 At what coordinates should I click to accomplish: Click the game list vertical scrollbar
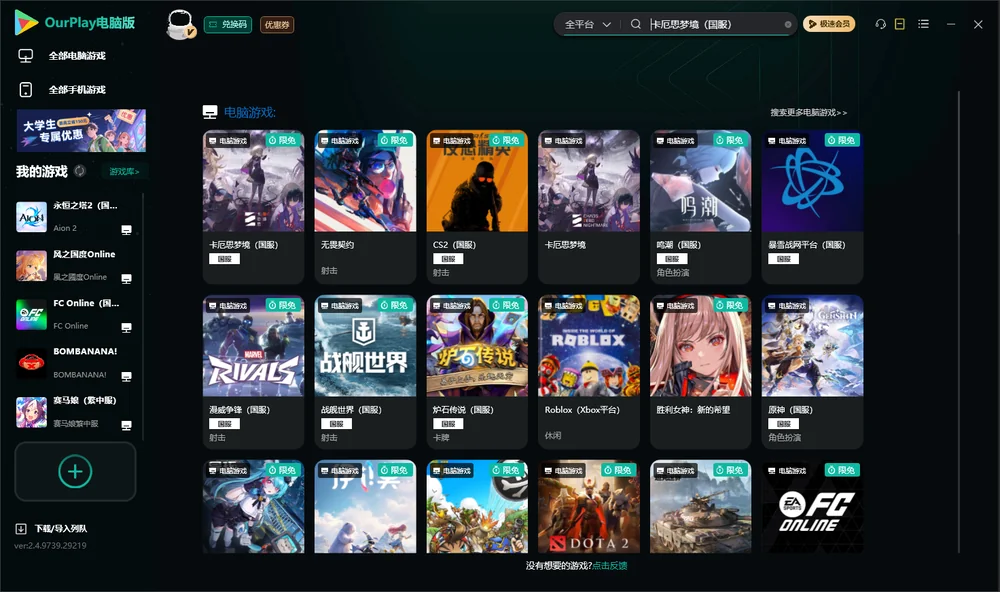(x=959, y=322)
